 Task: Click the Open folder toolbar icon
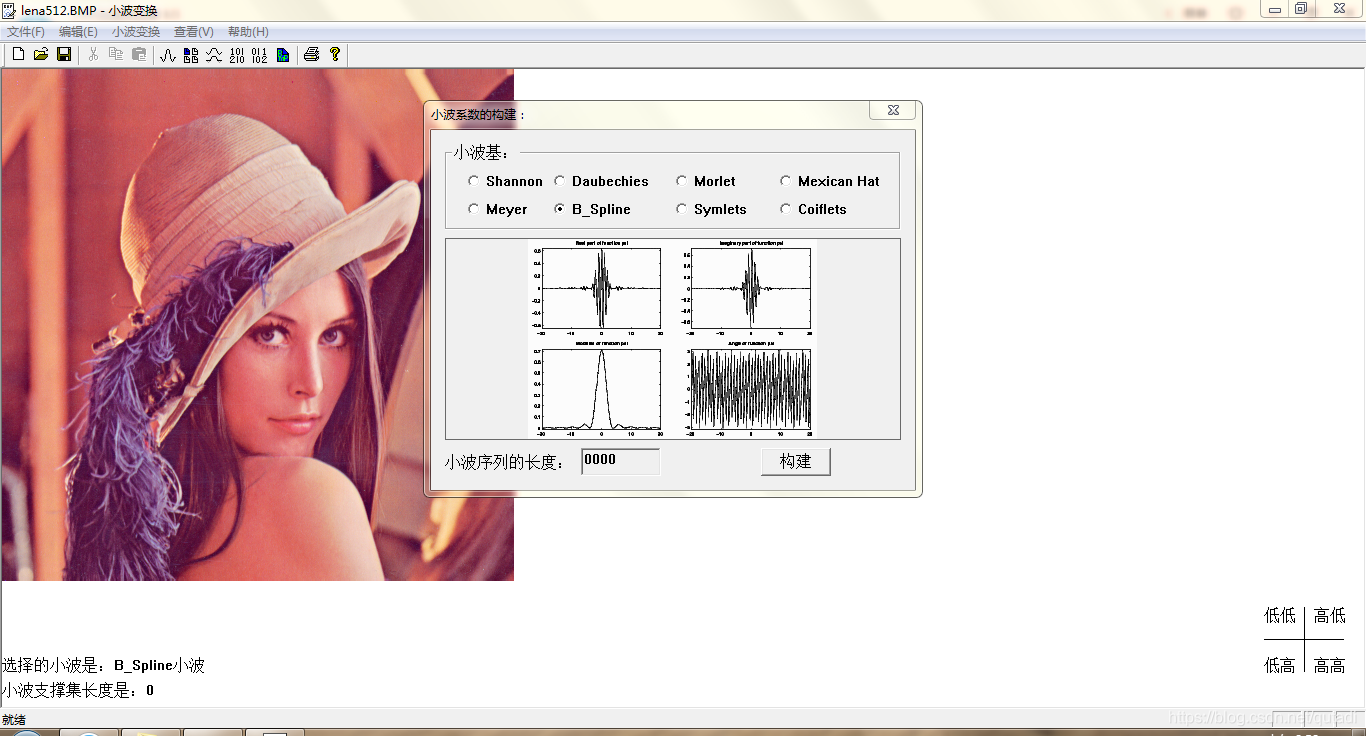[x=41, y=54]
